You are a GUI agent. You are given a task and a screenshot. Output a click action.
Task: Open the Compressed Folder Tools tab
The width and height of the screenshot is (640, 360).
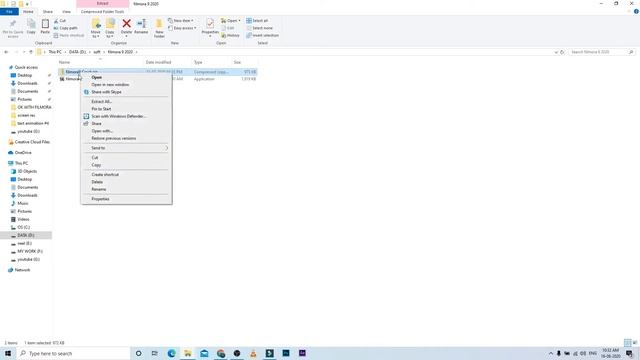point(102,12)
